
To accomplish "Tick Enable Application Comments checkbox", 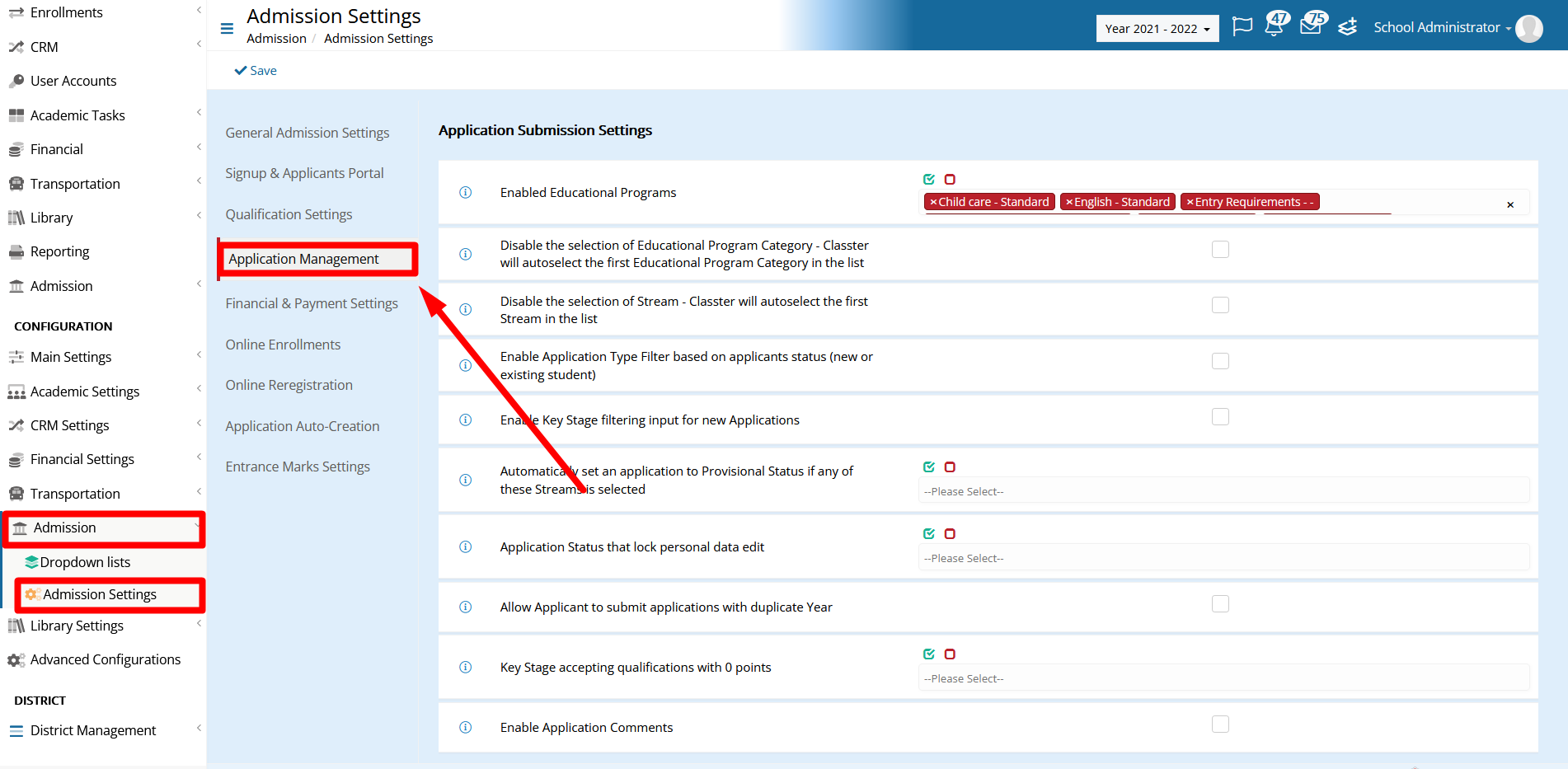I will click(1220, 724).
